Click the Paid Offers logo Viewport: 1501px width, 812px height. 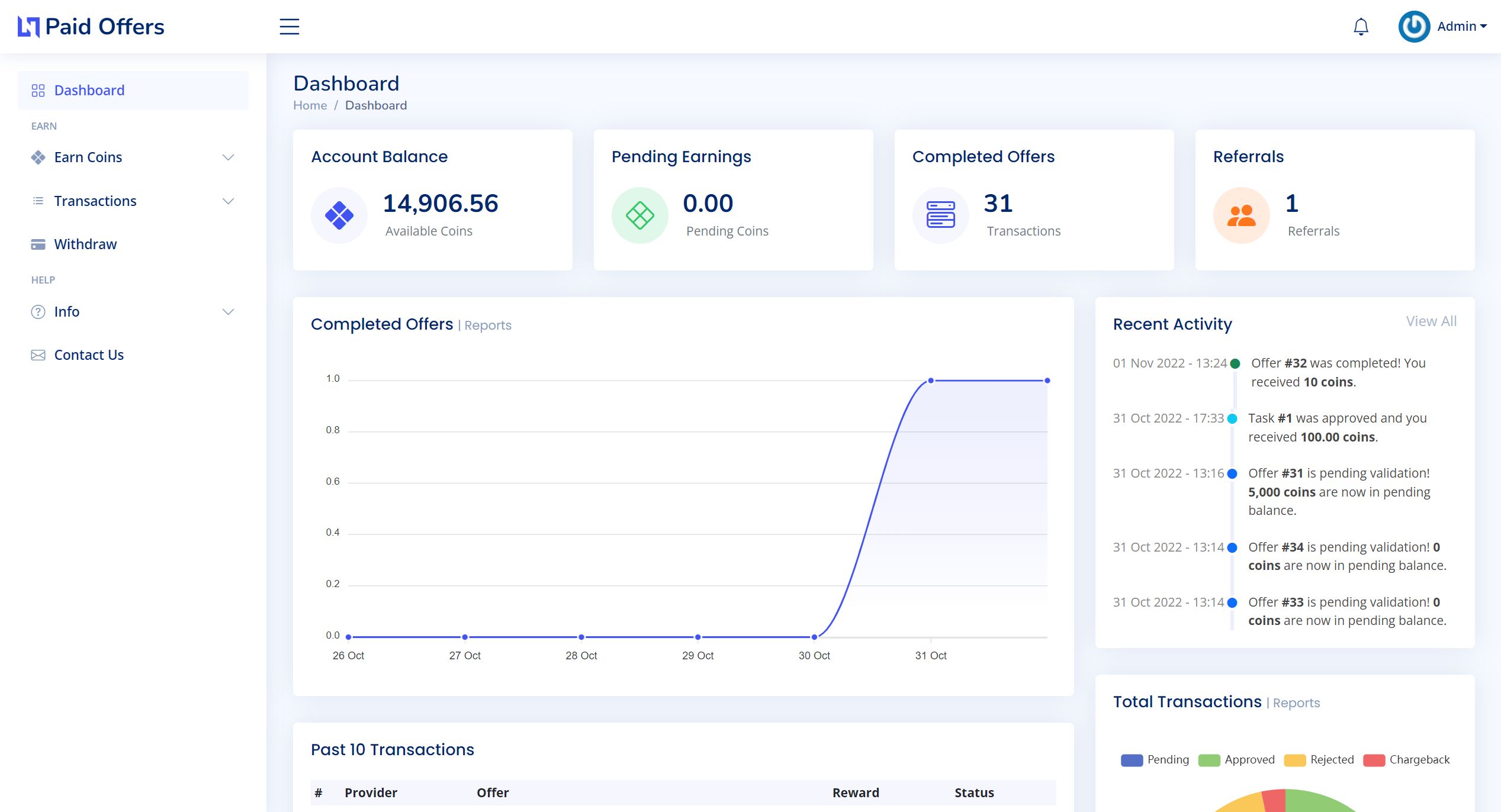tap(91, 27)
